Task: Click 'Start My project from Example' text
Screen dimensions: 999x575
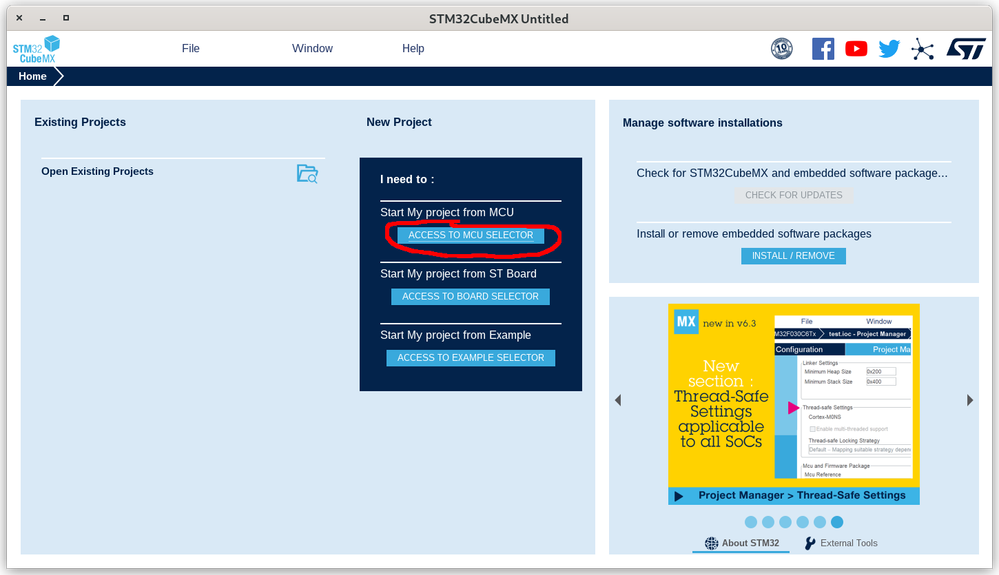Action: click(x=456, y=335)
